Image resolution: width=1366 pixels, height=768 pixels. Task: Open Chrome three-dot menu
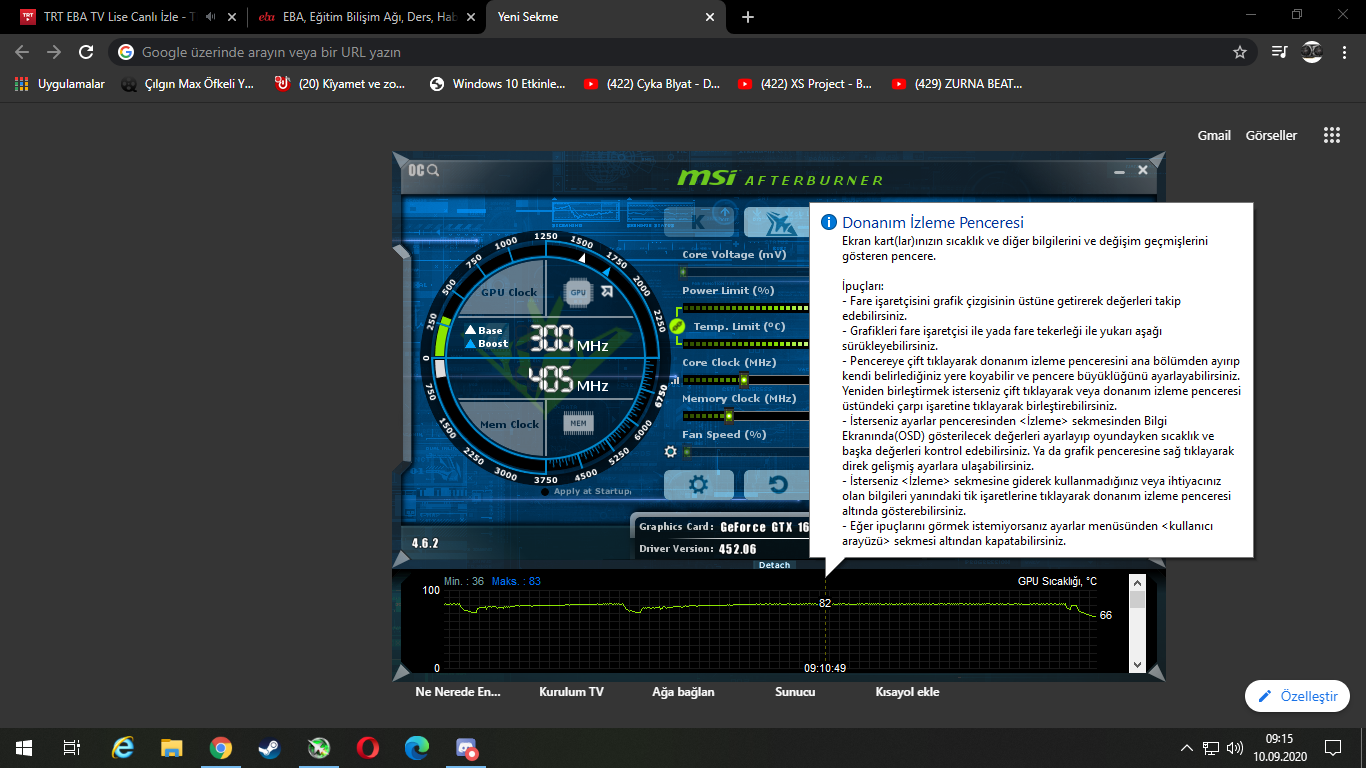[x=1343, y=52]
